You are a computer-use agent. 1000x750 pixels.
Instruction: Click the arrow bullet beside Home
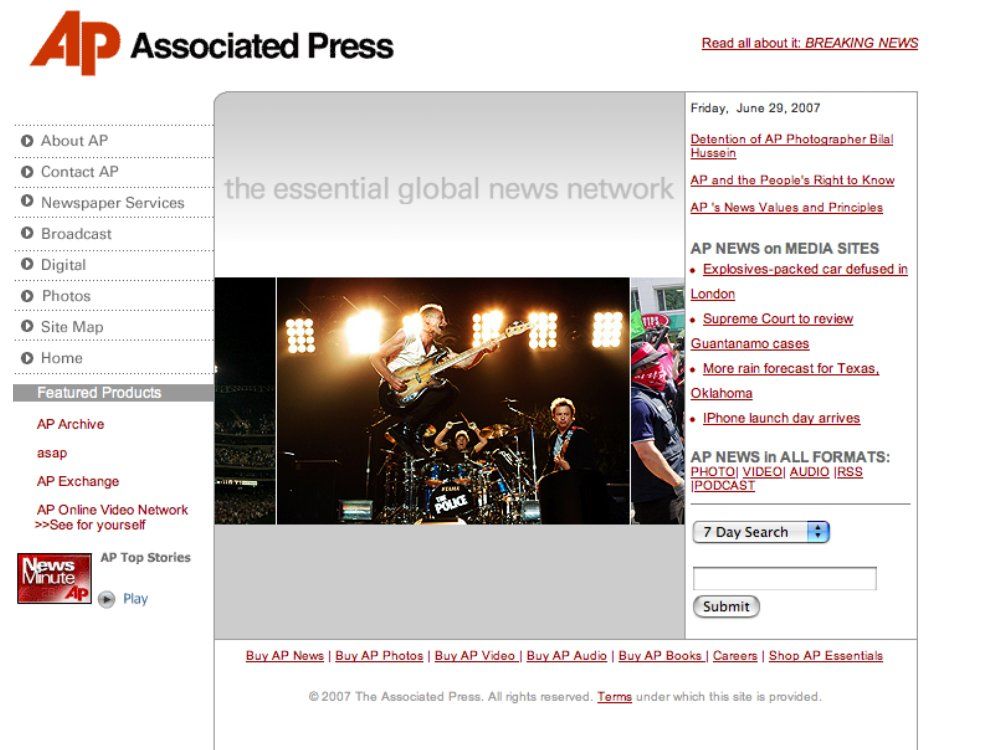27,358
